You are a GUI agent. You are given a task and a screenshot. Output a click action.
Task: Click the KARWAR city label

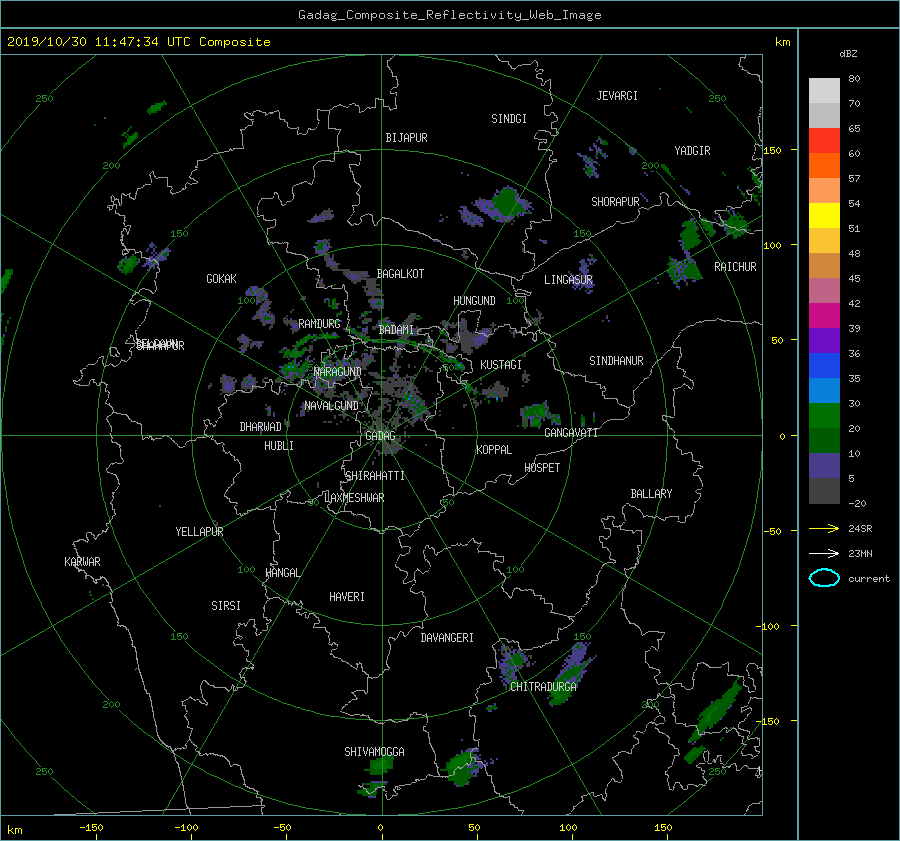(x=82, y=562)
